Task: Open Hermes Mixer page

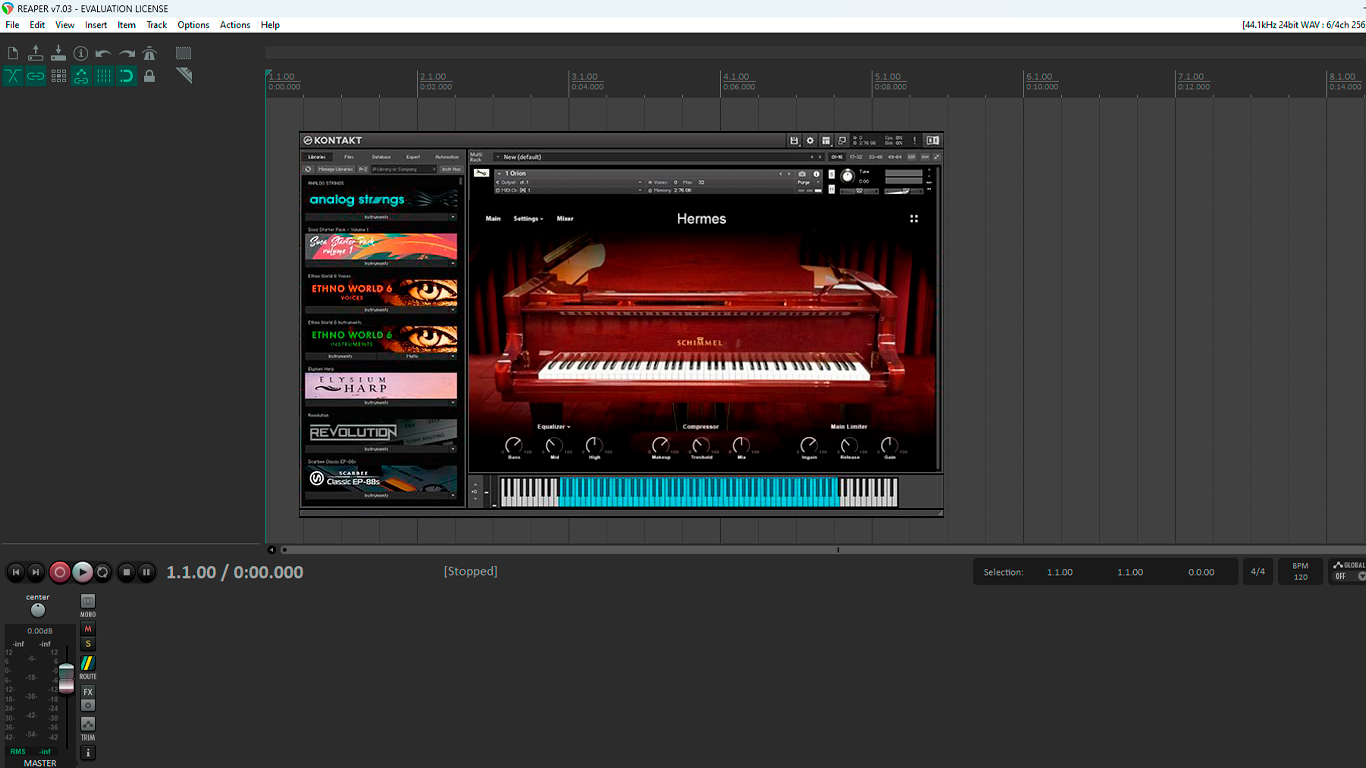Action: tap(565, 219)
